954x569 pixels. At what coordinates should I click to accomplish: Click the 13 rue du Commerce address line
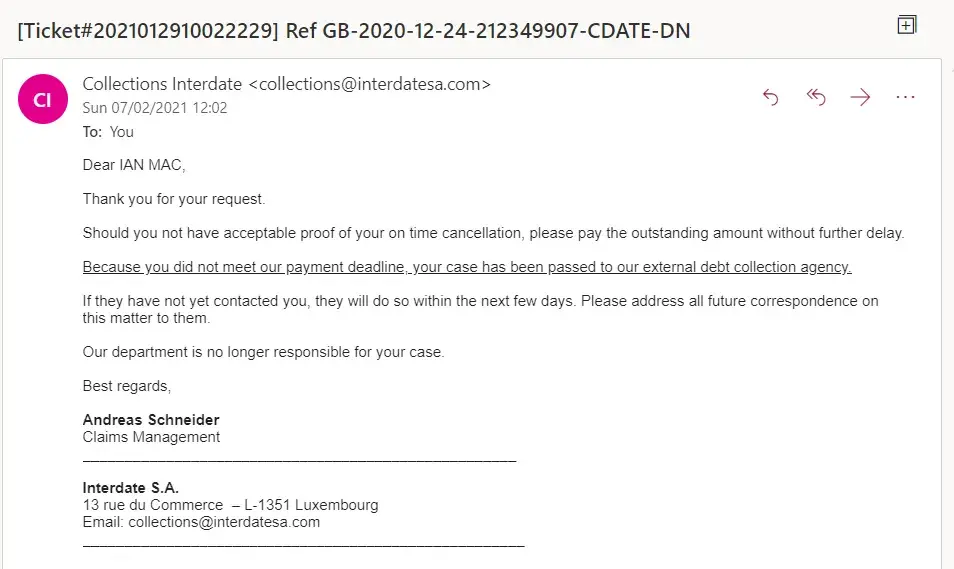click(x=230, y=505)
